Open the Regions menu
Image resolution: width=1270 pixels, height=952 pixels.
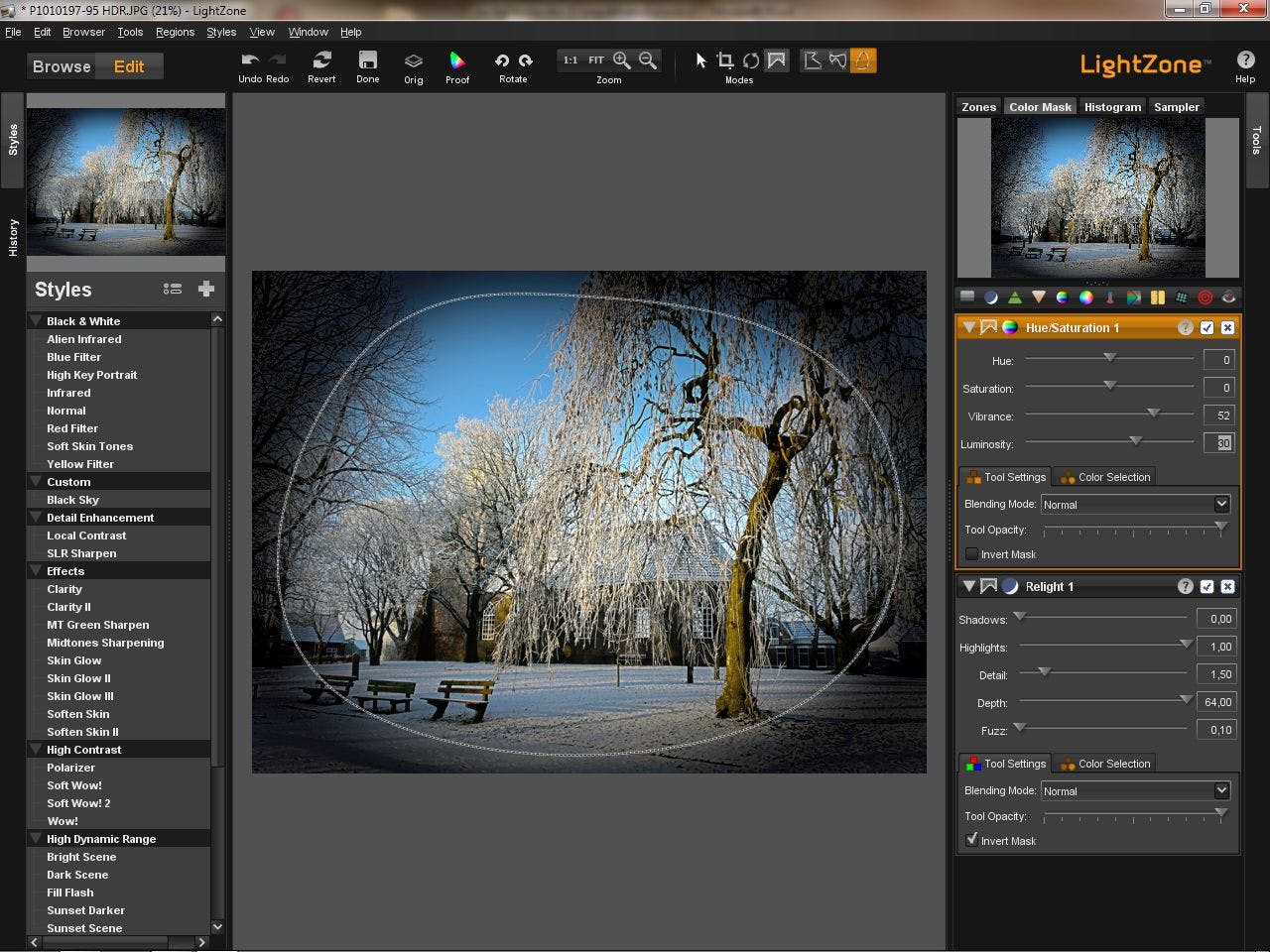coord(175,32)
